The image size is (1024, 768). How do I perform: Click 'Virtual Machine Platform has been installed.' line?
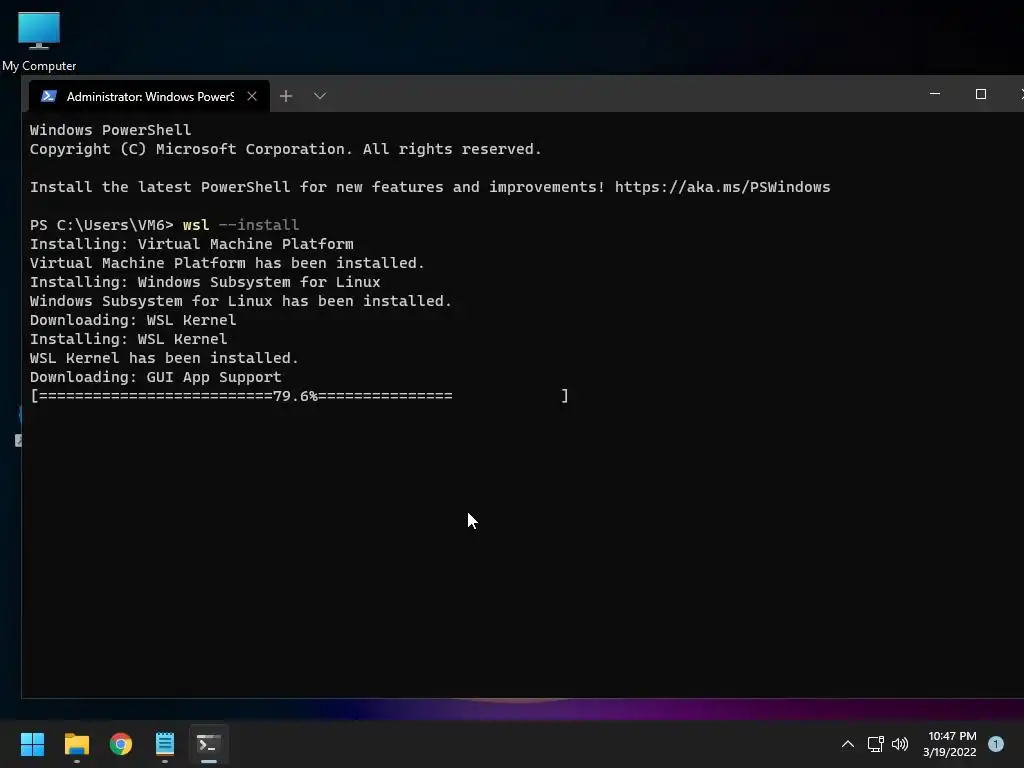pos(227,263)
